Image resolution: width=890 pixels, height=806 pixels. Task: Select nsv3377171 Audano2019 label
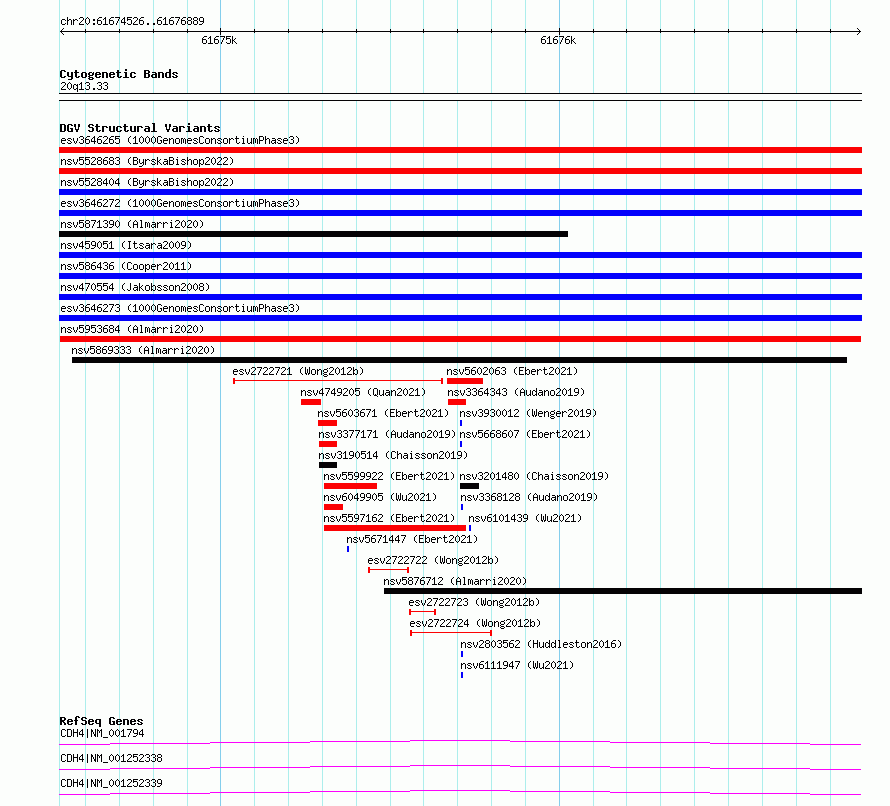(387, 434)
